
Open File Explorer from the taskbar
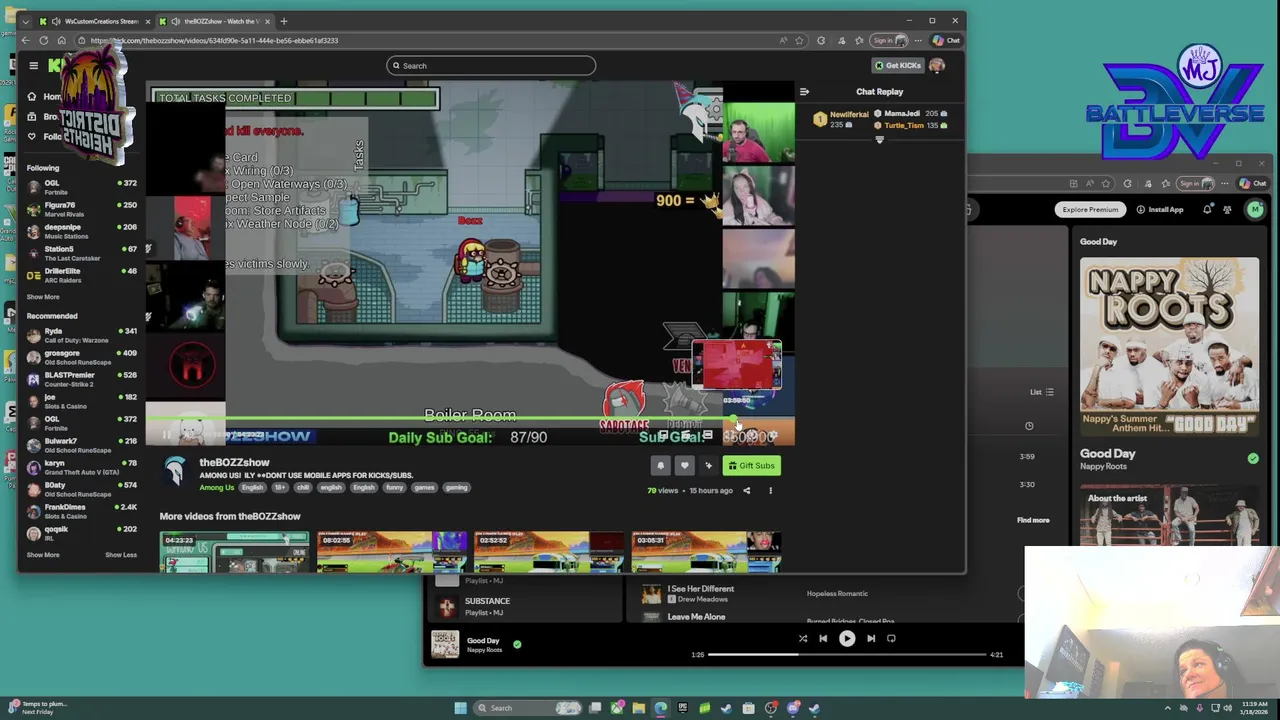(x=638, y=708)
